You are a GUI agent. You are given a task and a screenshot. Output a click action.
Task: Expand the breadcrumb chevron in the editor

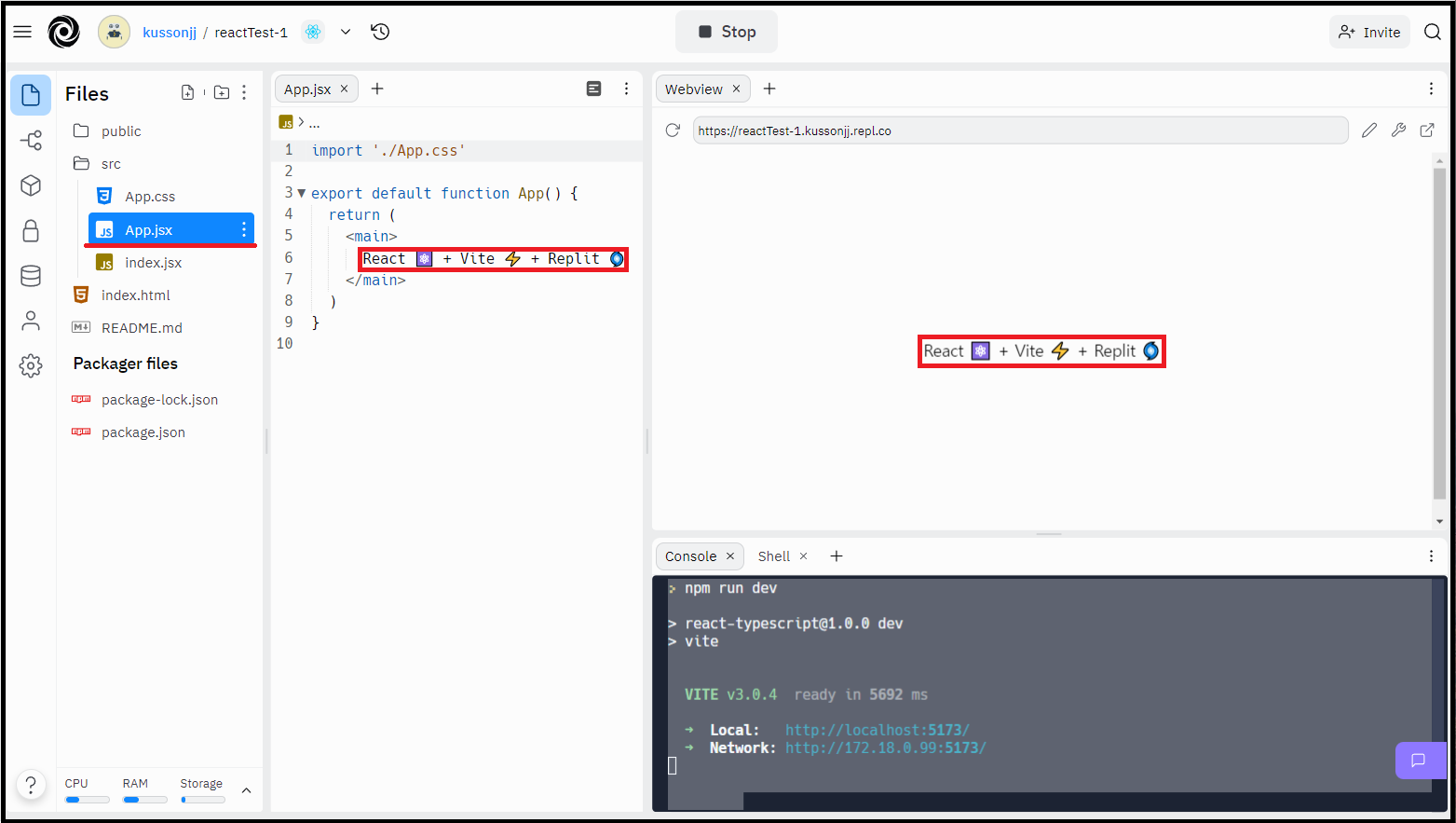pos(301,122)
